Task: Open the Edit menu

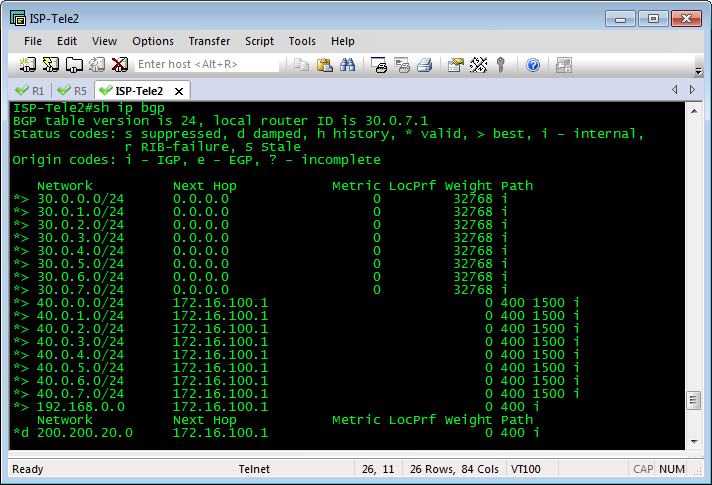Action: (x=67, y=41)
